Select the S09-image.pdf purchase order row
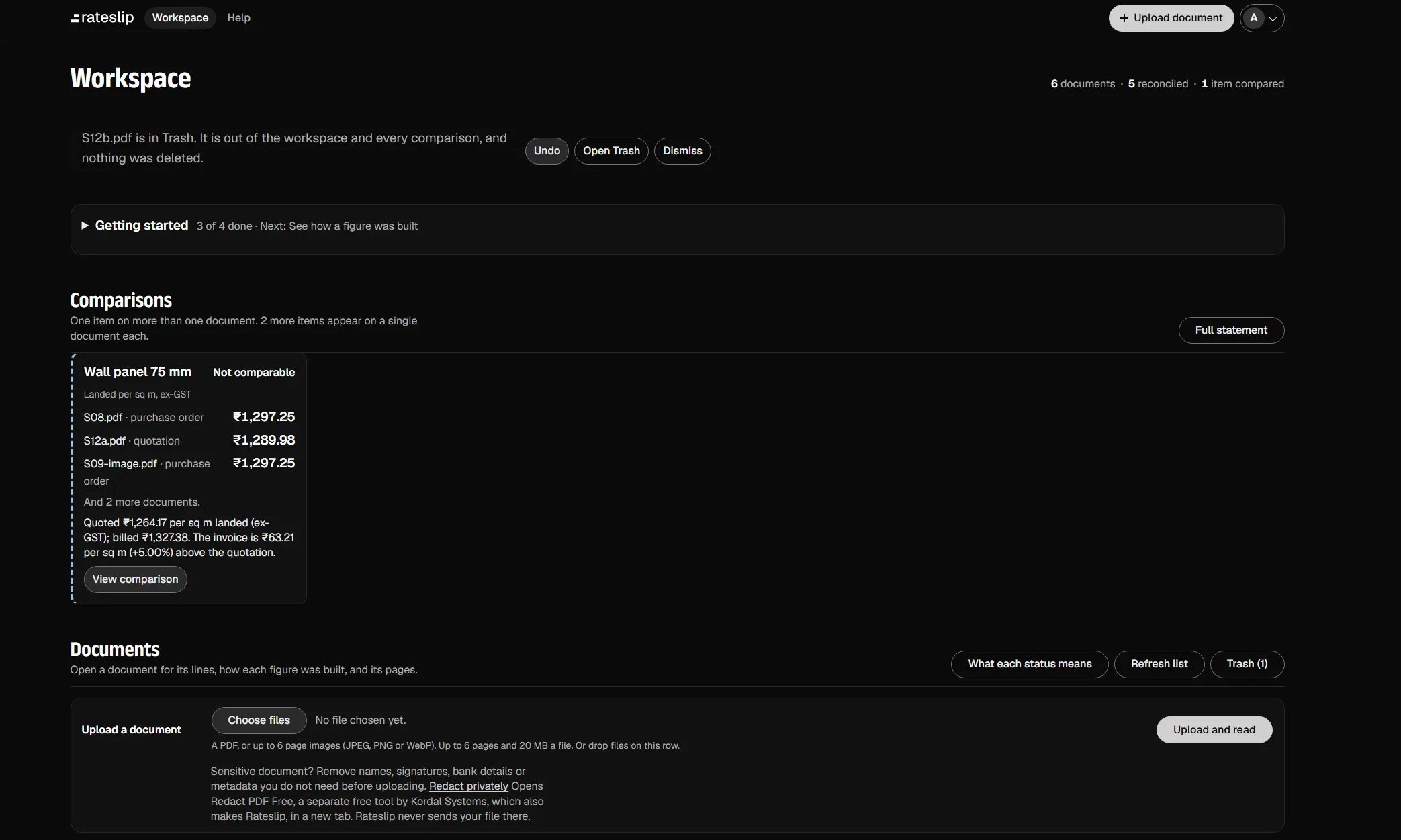 point(189,472)
